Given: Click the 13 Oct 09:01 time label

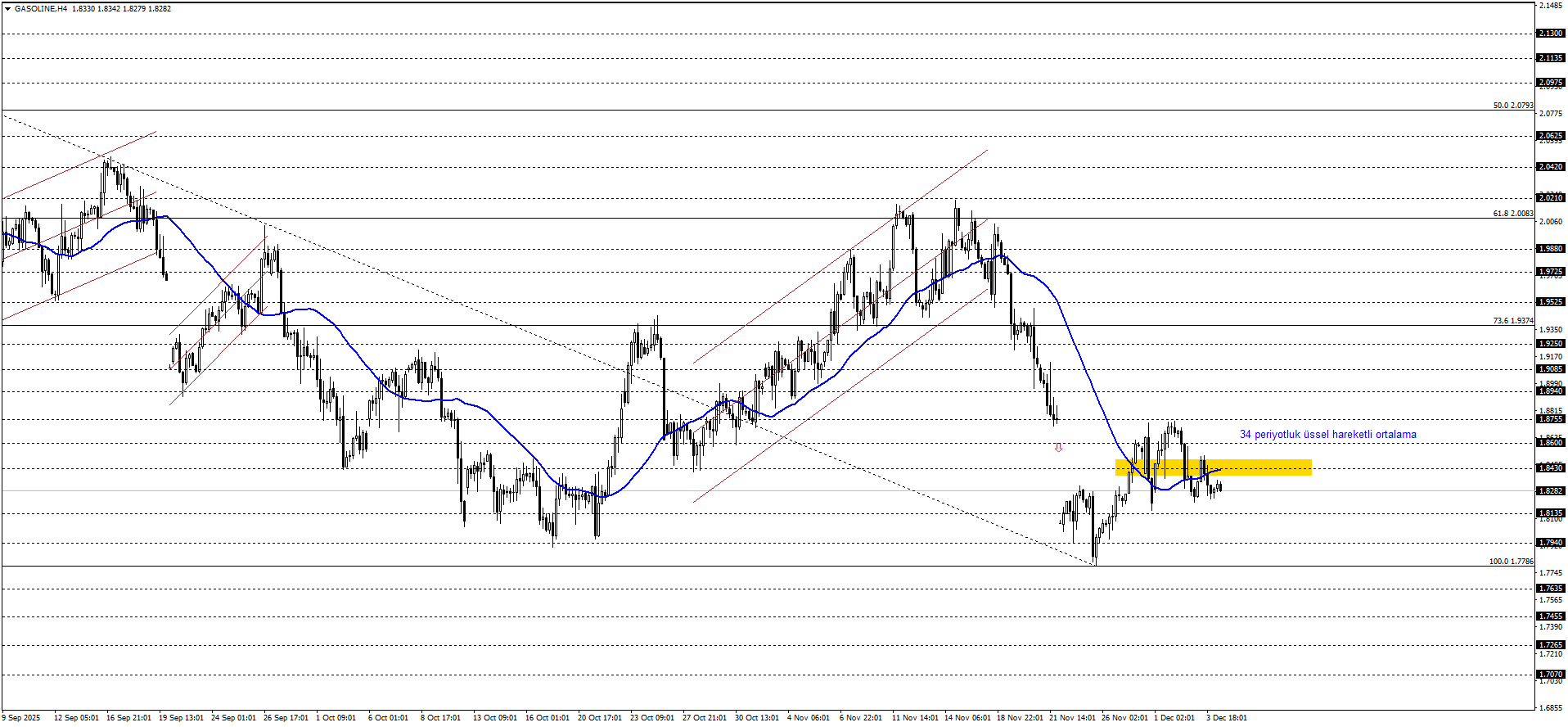Looking at the screenshot, I should 494,718.
